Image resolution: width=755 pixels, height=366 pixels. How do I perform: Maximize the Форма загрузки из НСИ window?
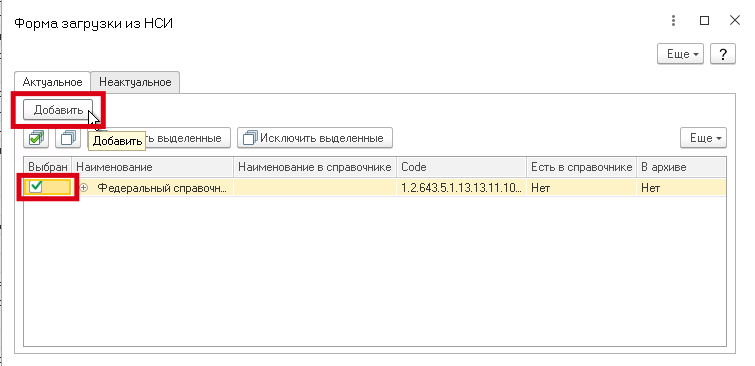[704, 21]
